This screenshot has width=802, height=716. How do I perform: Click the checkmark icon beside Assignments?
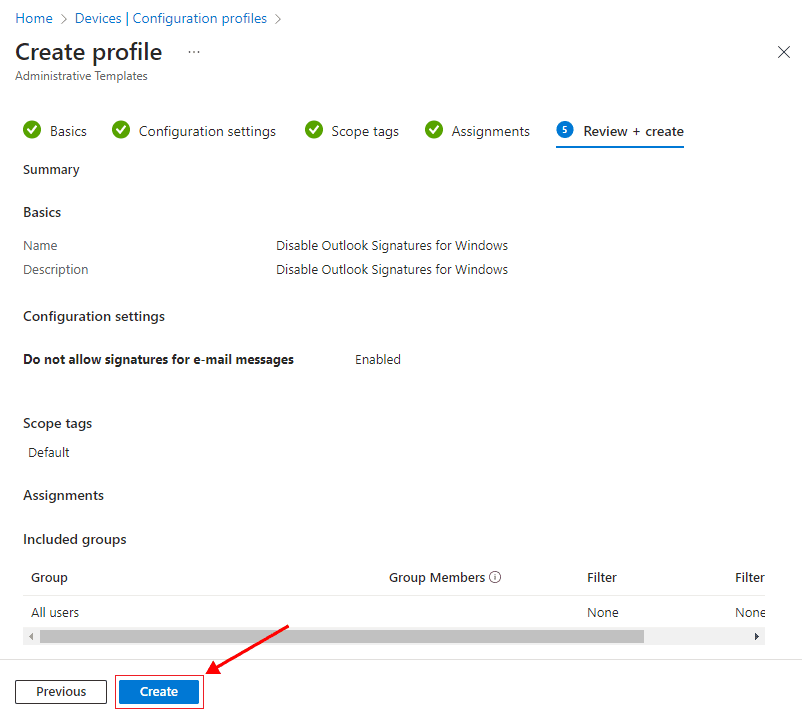[x=434, y=130]
